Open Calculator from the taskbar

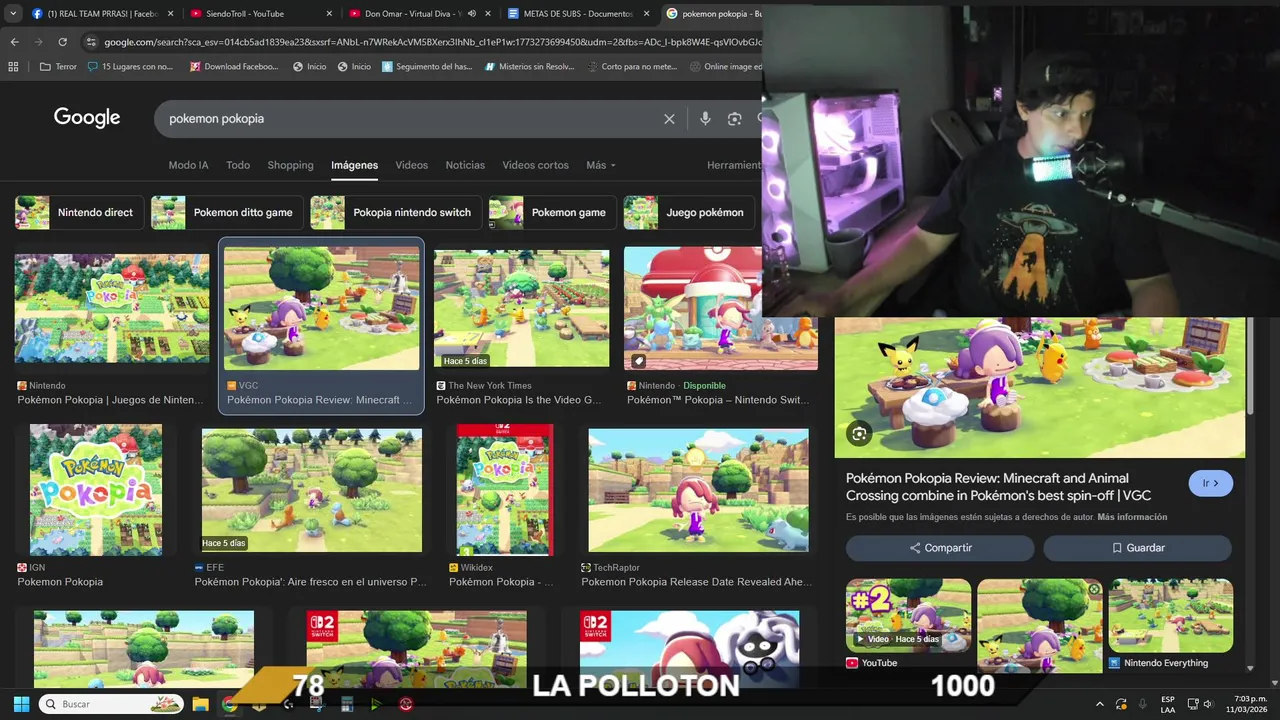(x=347, y=704)
